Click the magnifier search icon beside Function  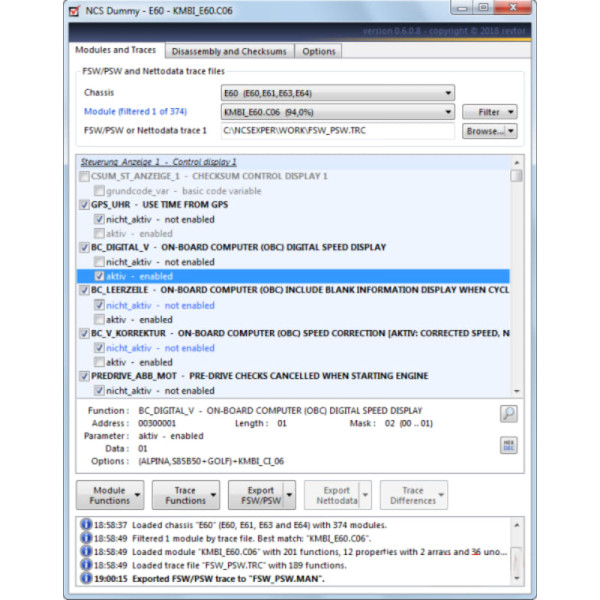point(508,413)
